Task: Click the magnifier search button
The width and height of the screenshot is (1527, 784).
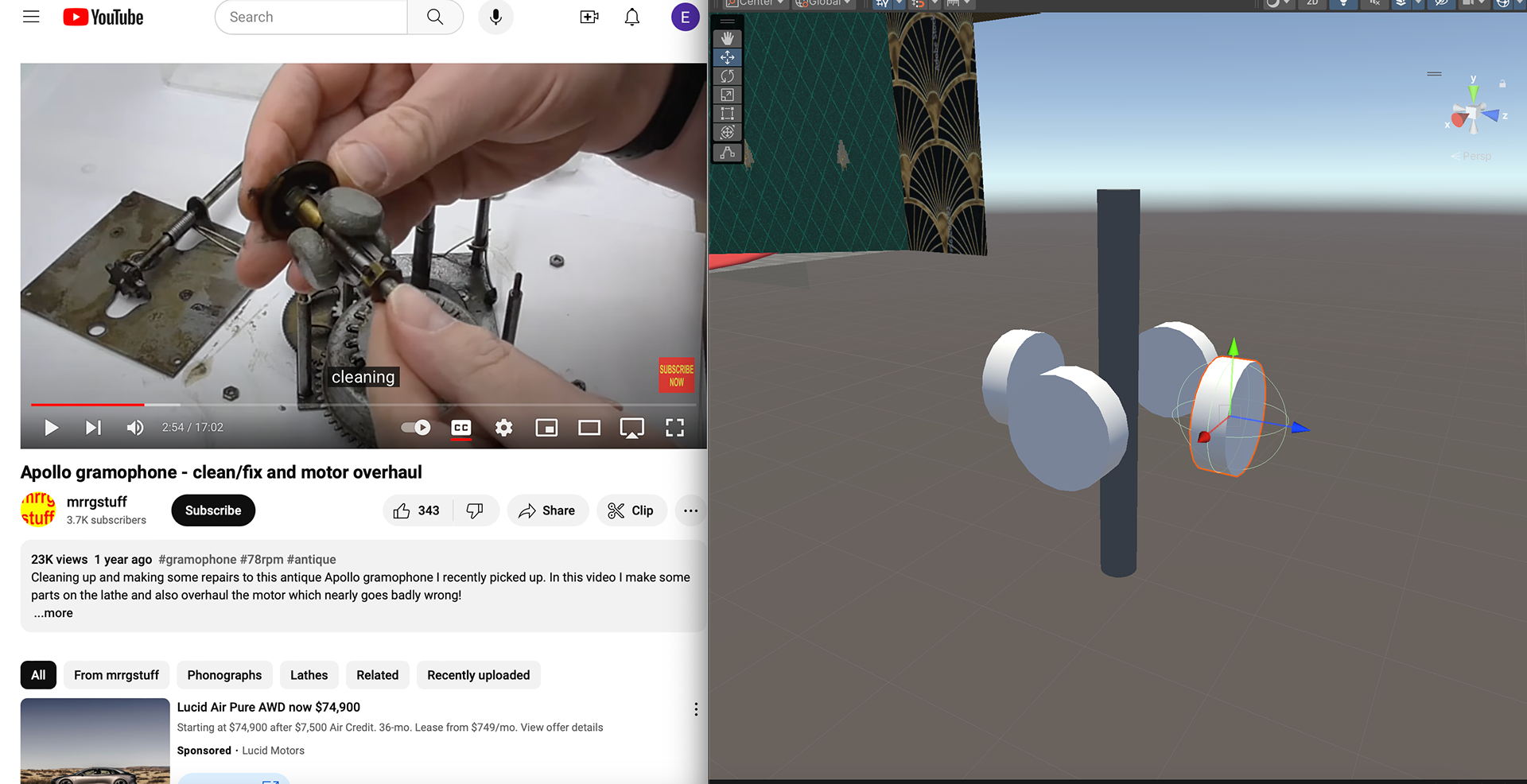Action: [x=435, y=17]
